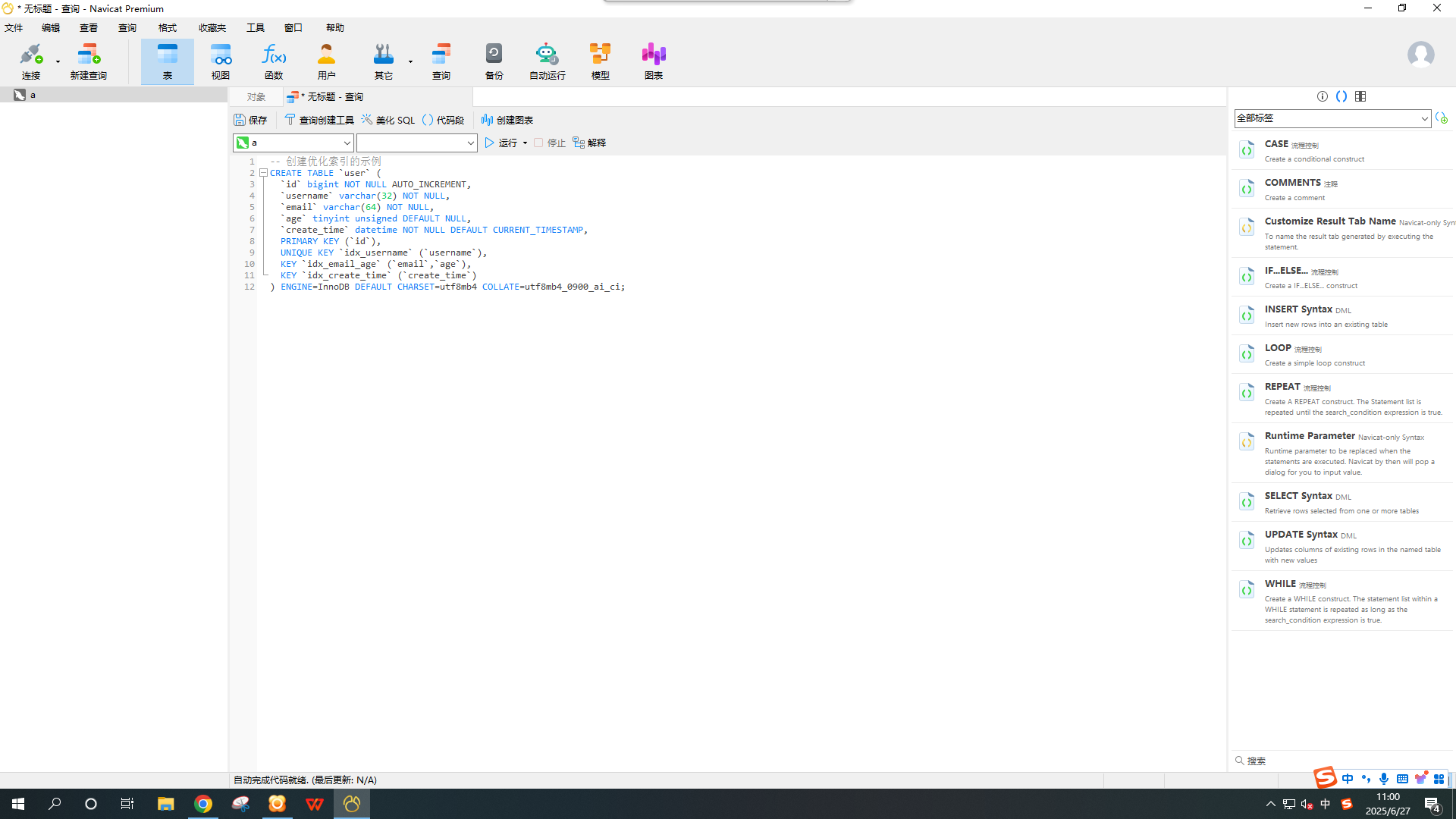
Task: Open the Charts (图表) icon
Action: tap(654, 61)
